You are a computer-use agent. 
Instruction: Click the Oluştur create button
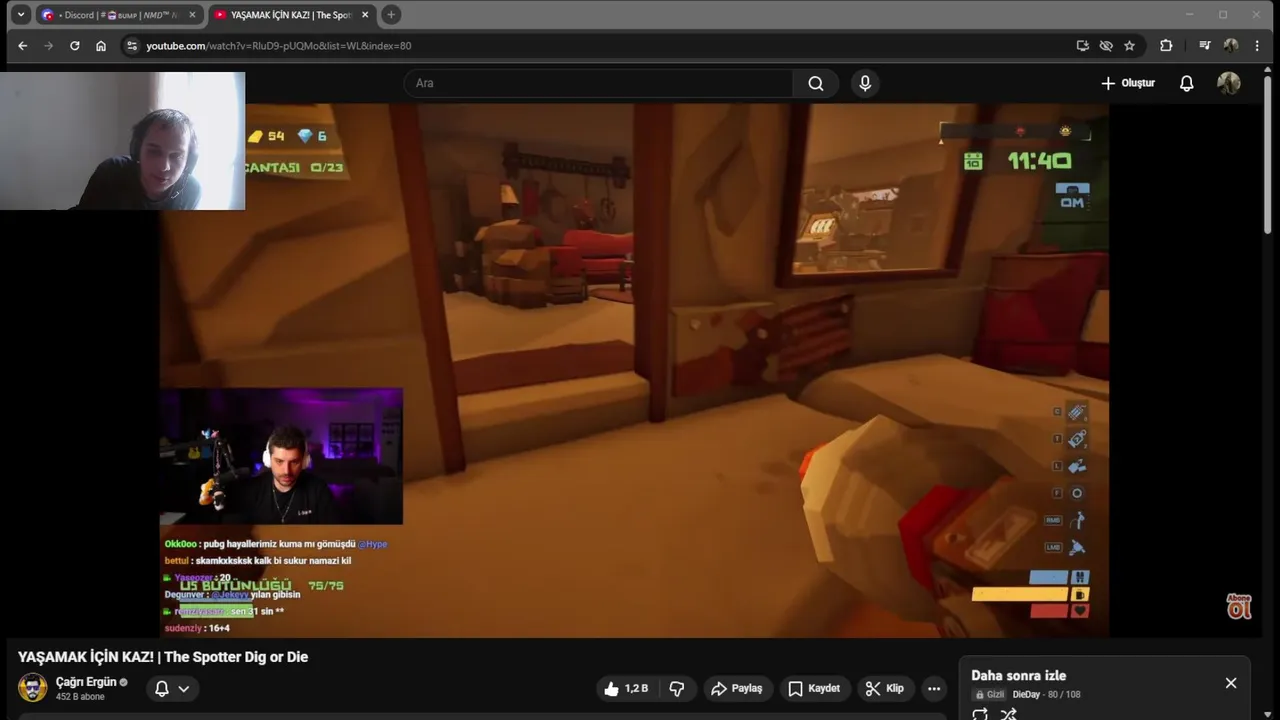pyautogui.click(x=1128, y=83)
